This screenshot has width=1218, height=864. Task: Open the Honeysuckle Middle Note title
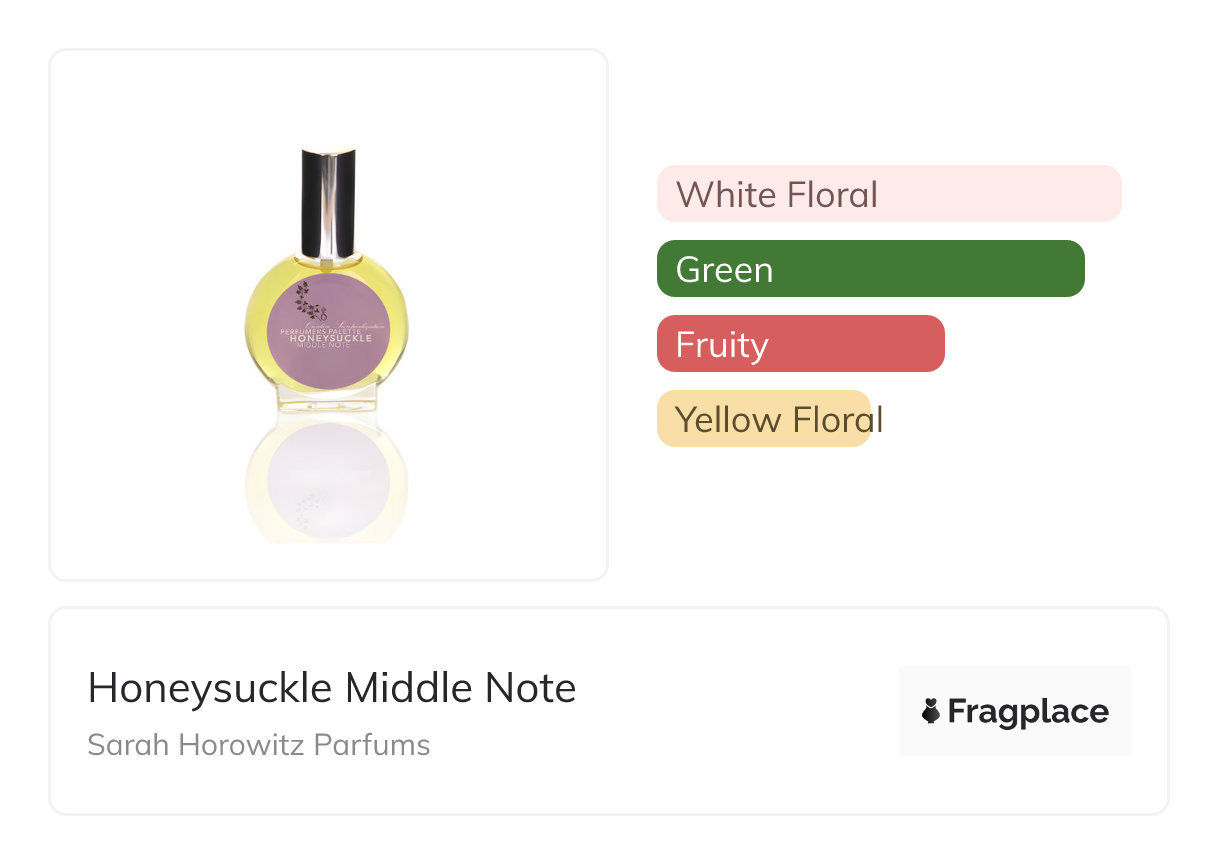tap(332, 688)
